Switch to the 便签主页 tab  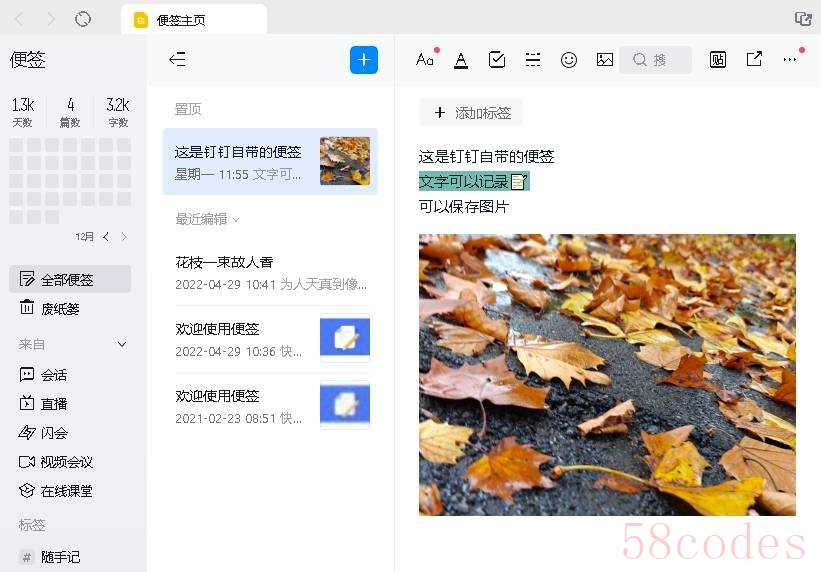click(x=194, y=20)
